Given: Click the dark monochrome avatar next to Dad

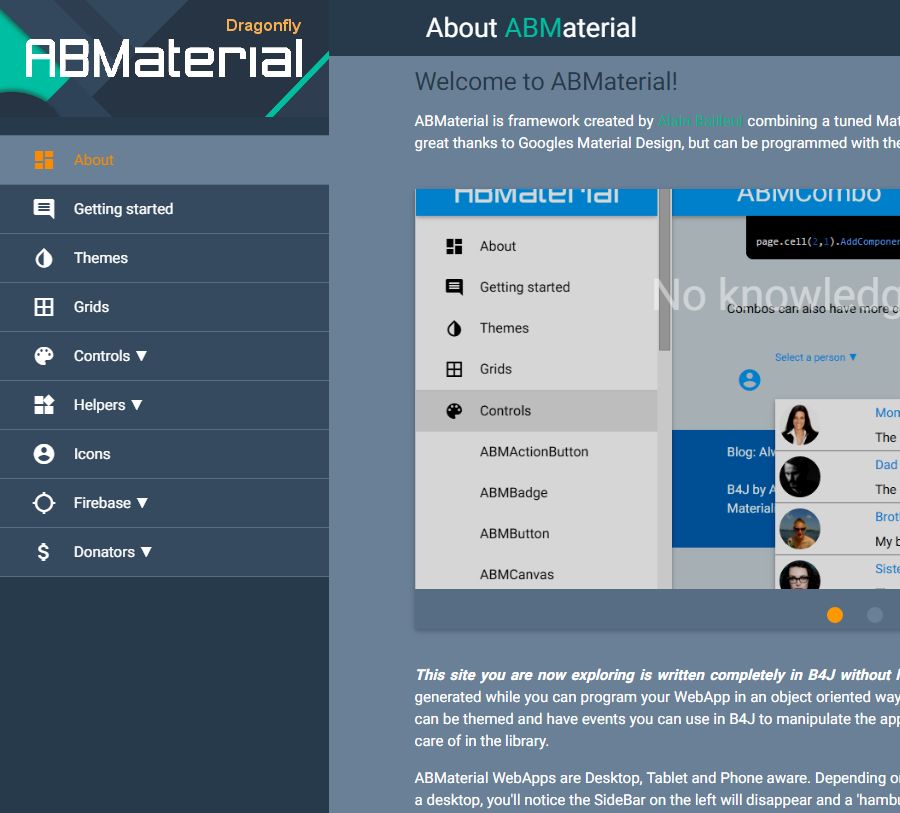Looking at the screenshot, I should pos(800,477).
